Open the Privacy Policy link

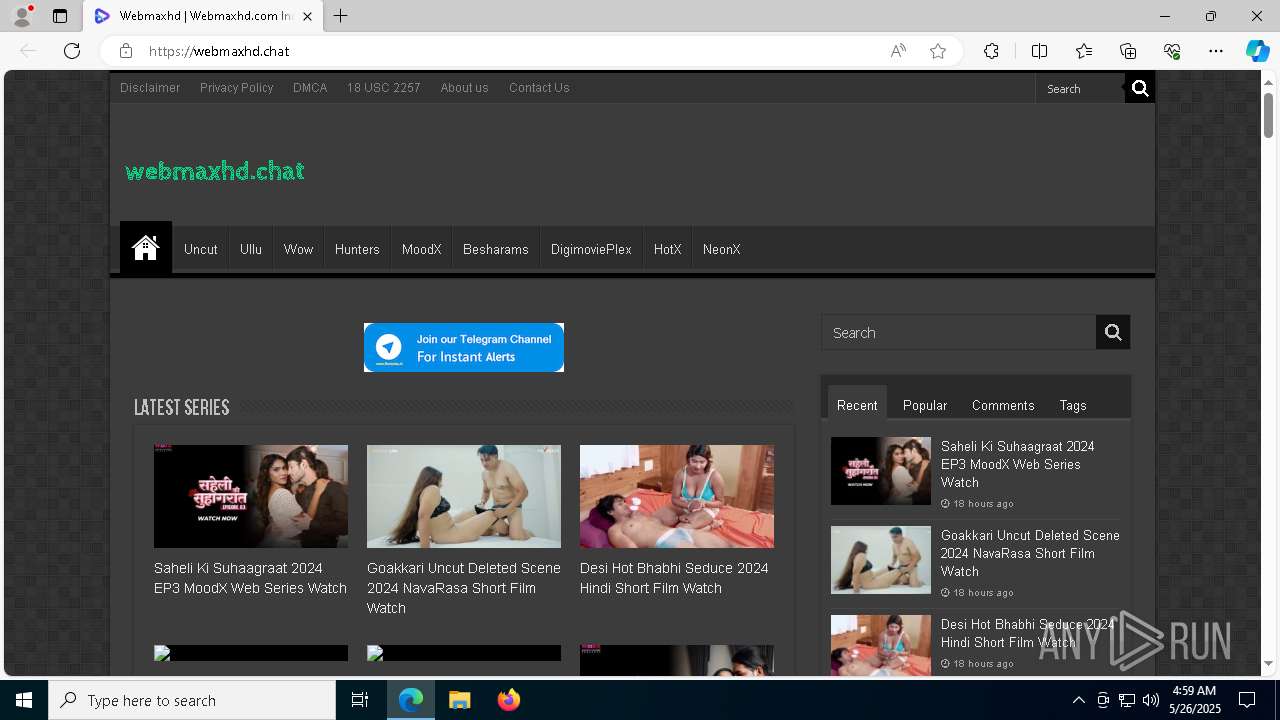(x=237, y=88)
